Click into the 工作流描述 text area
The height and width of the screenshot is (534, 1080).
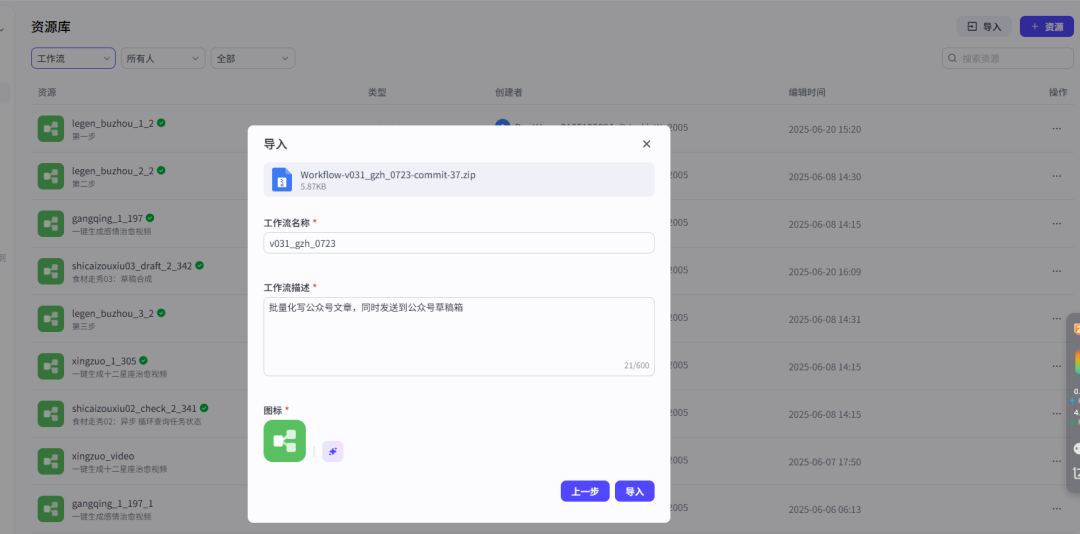[x=459, y=337]
